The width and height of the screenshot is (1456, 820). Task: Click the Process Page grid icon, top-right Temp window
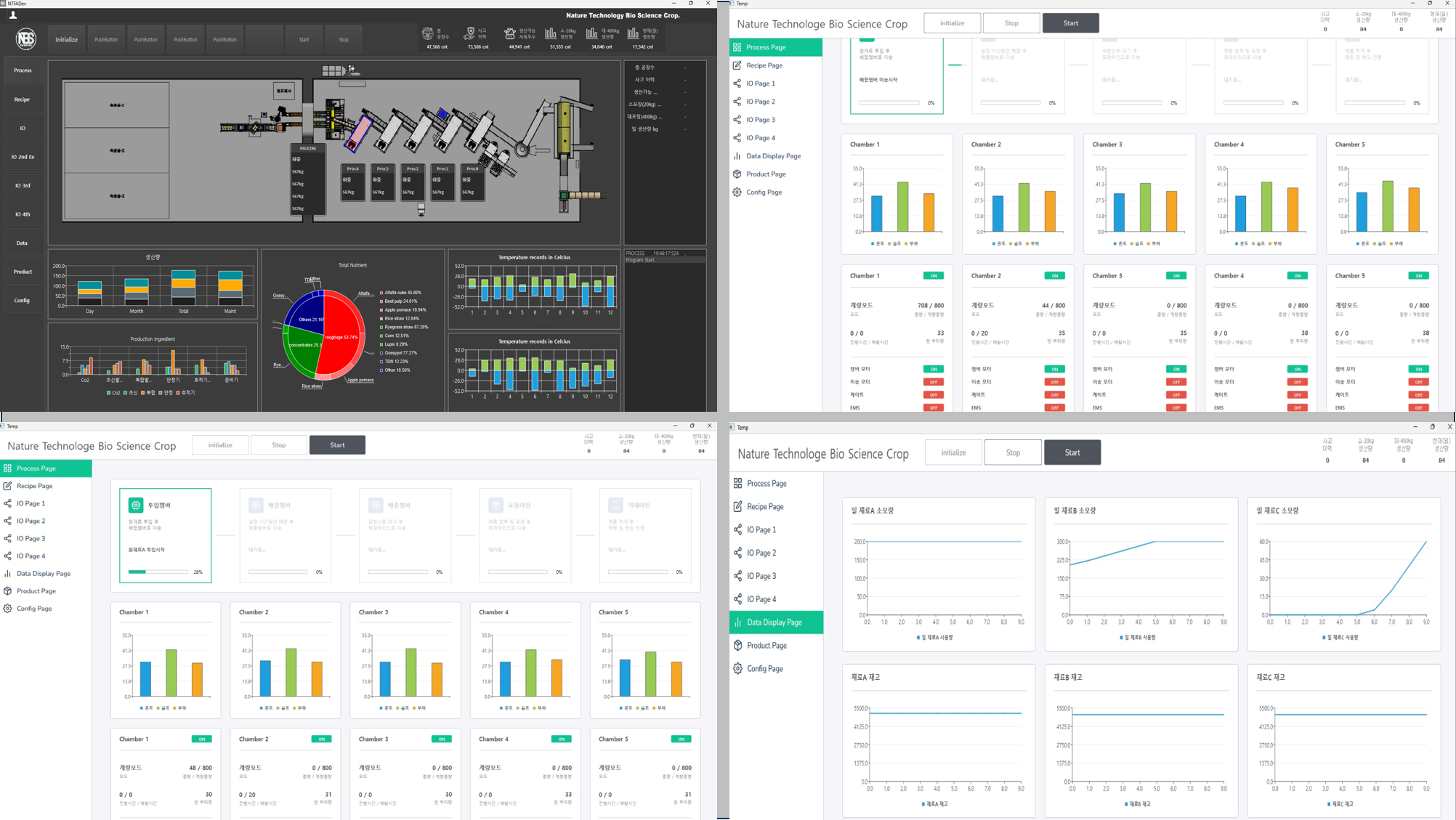pos(737,47)
